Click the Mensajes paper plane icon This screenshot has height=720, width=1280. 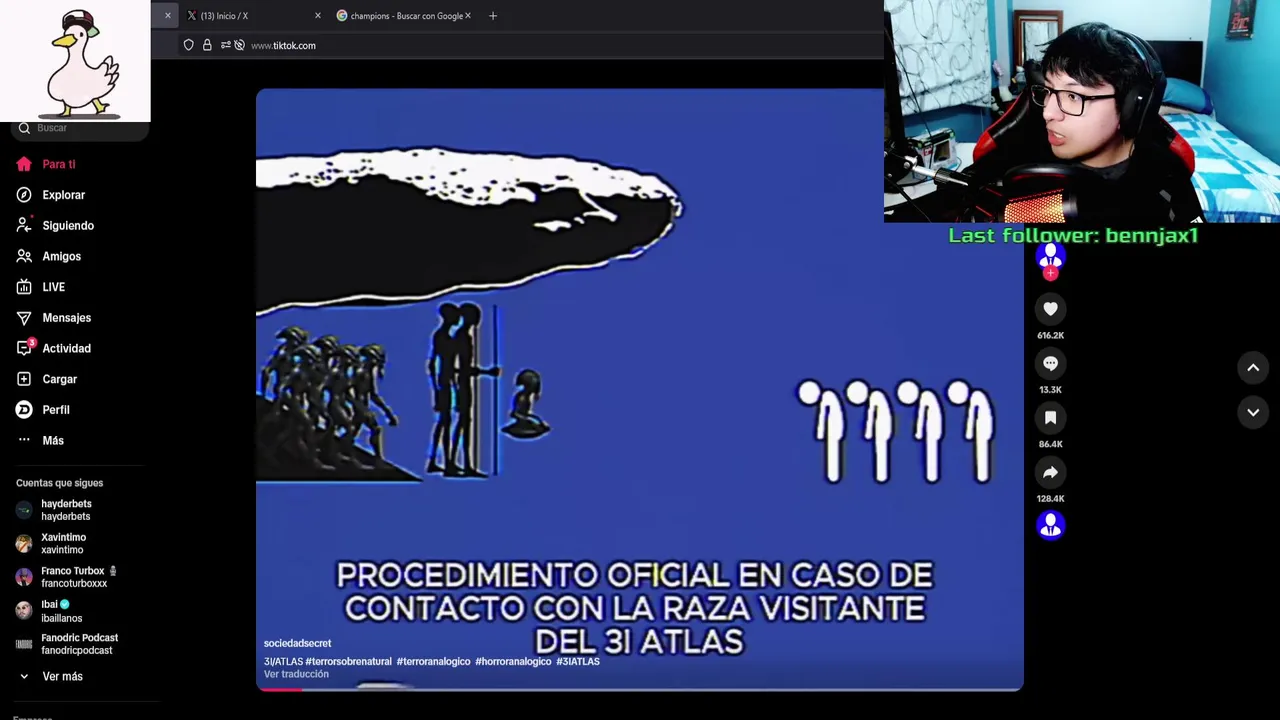coord(24,318)
